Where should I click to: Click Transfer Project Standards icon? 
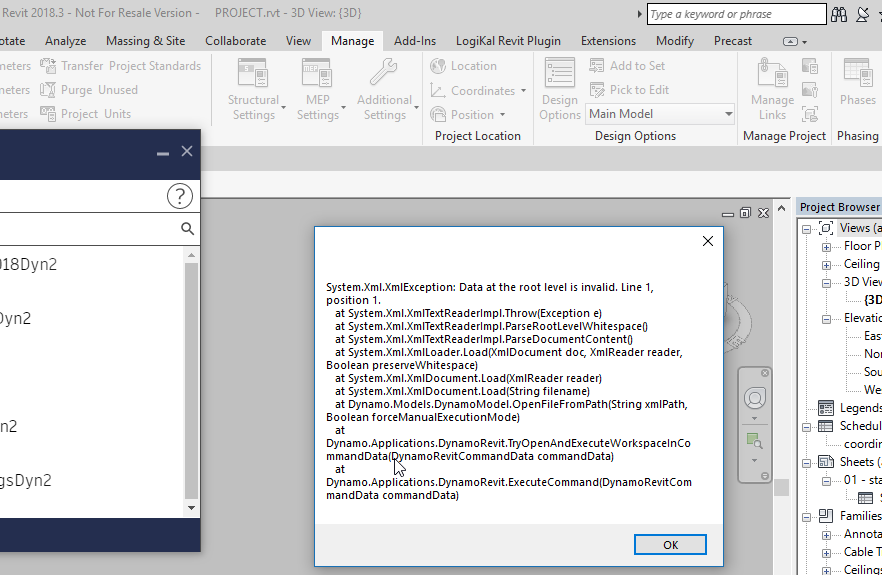pyautogui.click(x=48, y=66)
